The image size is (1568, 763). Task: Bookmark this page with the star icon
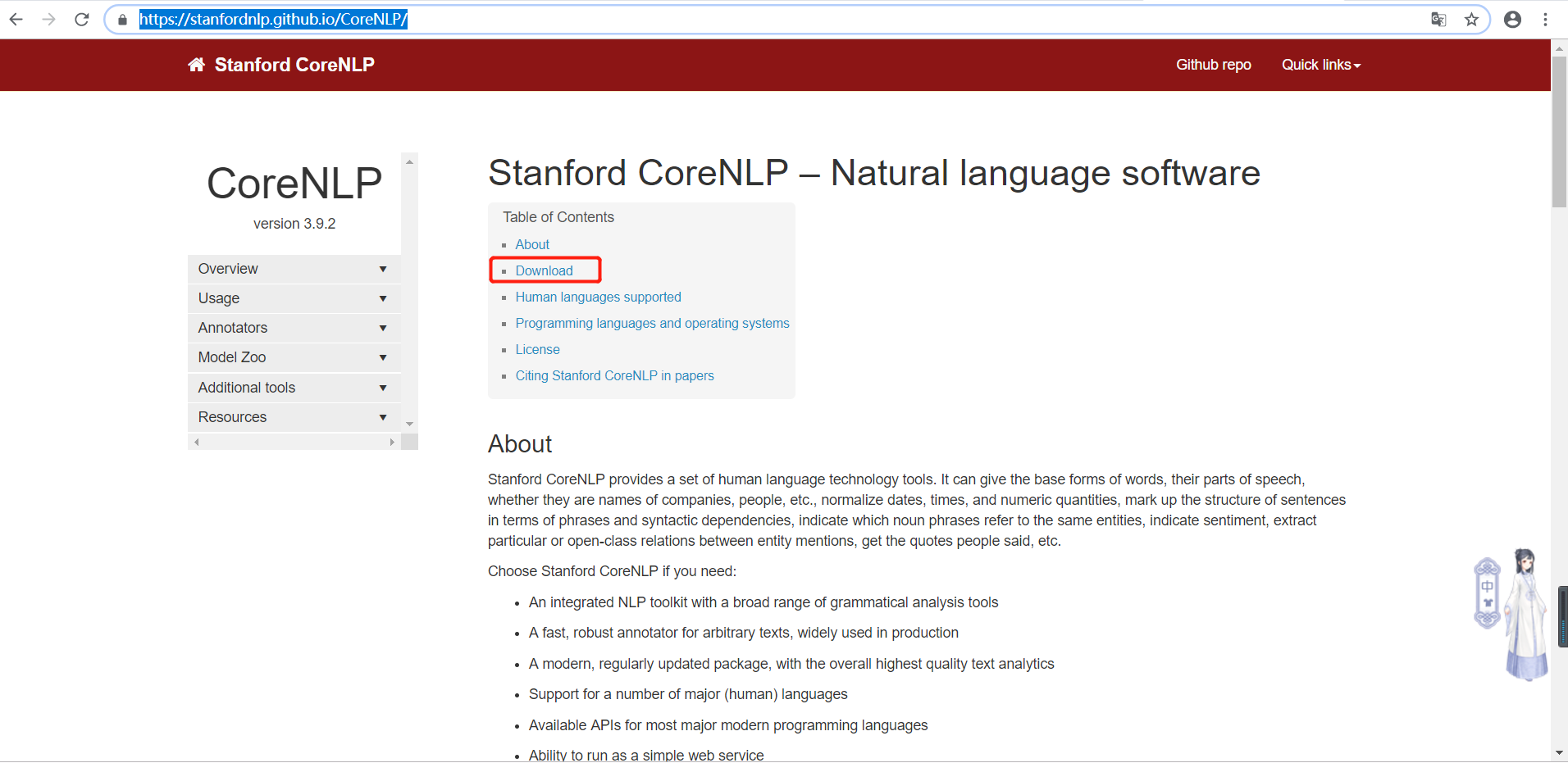point(1471,19)
